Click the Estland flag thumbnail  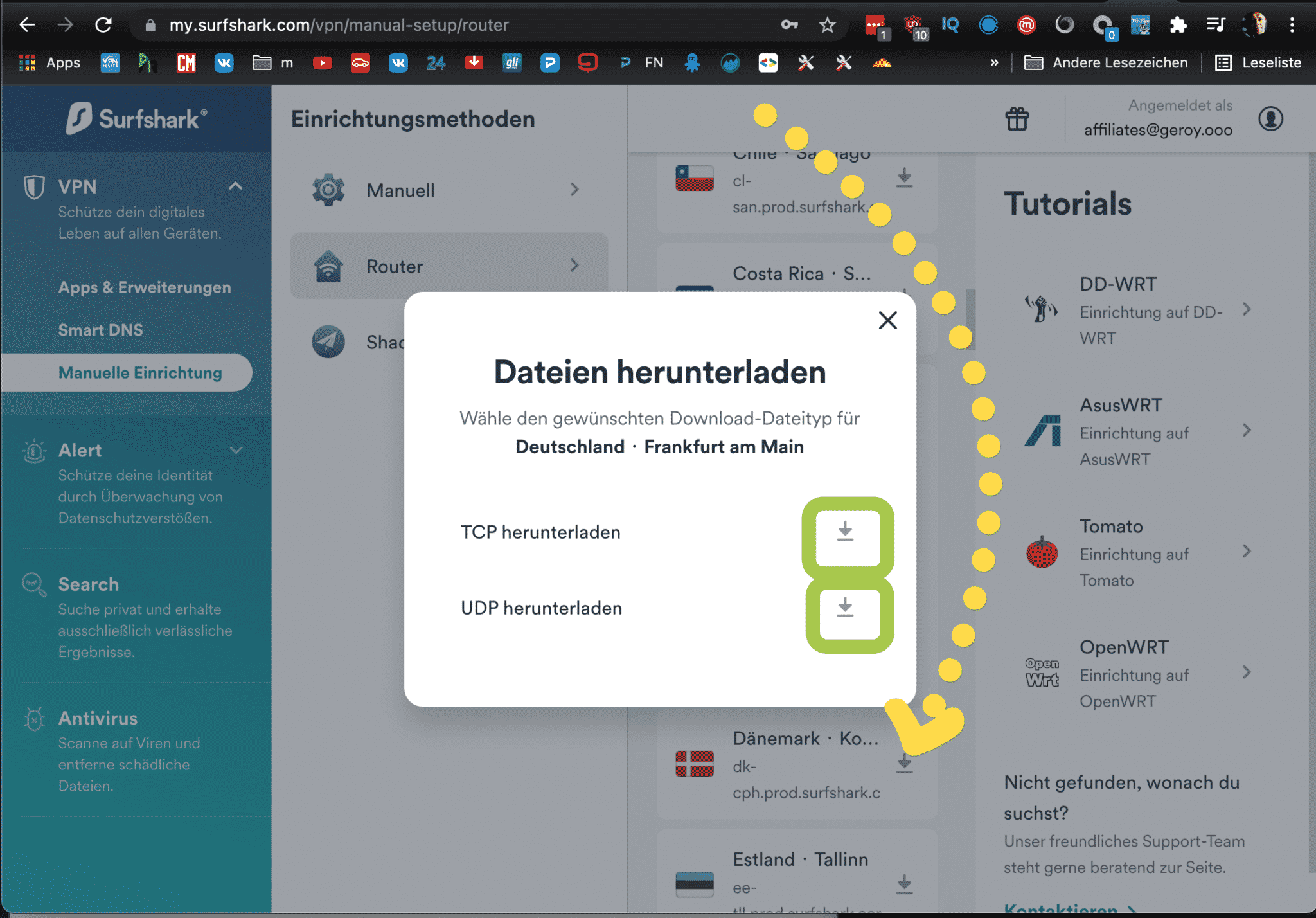[x=694, y=885]
